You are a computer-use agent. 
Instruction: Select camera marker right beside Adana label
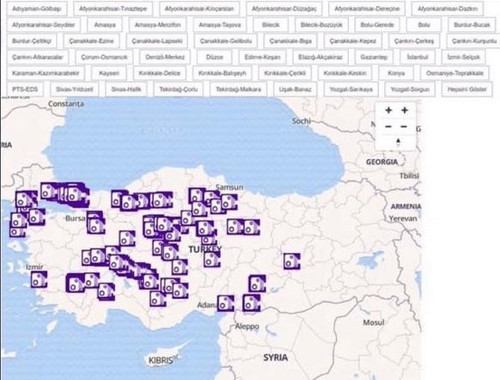(225, 303)
